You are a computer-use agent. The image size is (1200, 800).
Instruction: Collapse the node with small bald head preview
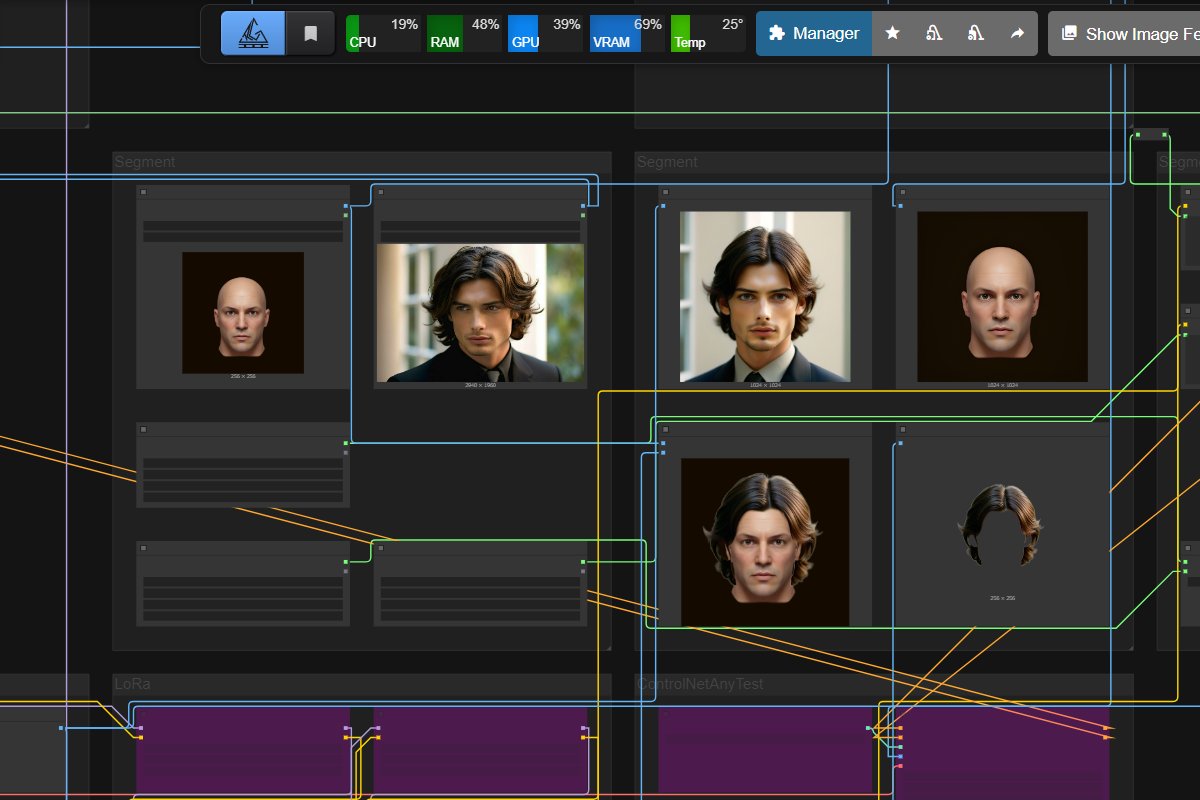pyautogui.click(x=143, y=192)
